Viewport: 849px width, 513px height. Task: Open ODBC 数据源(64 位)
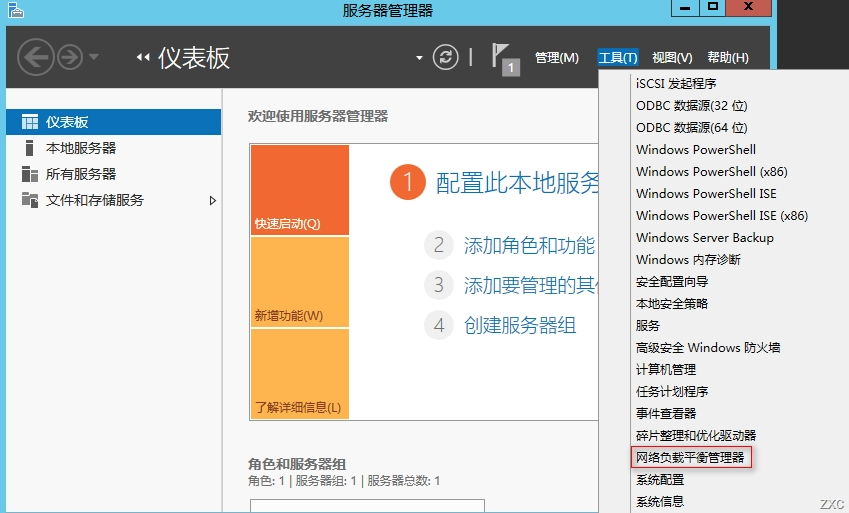(691, 127)
